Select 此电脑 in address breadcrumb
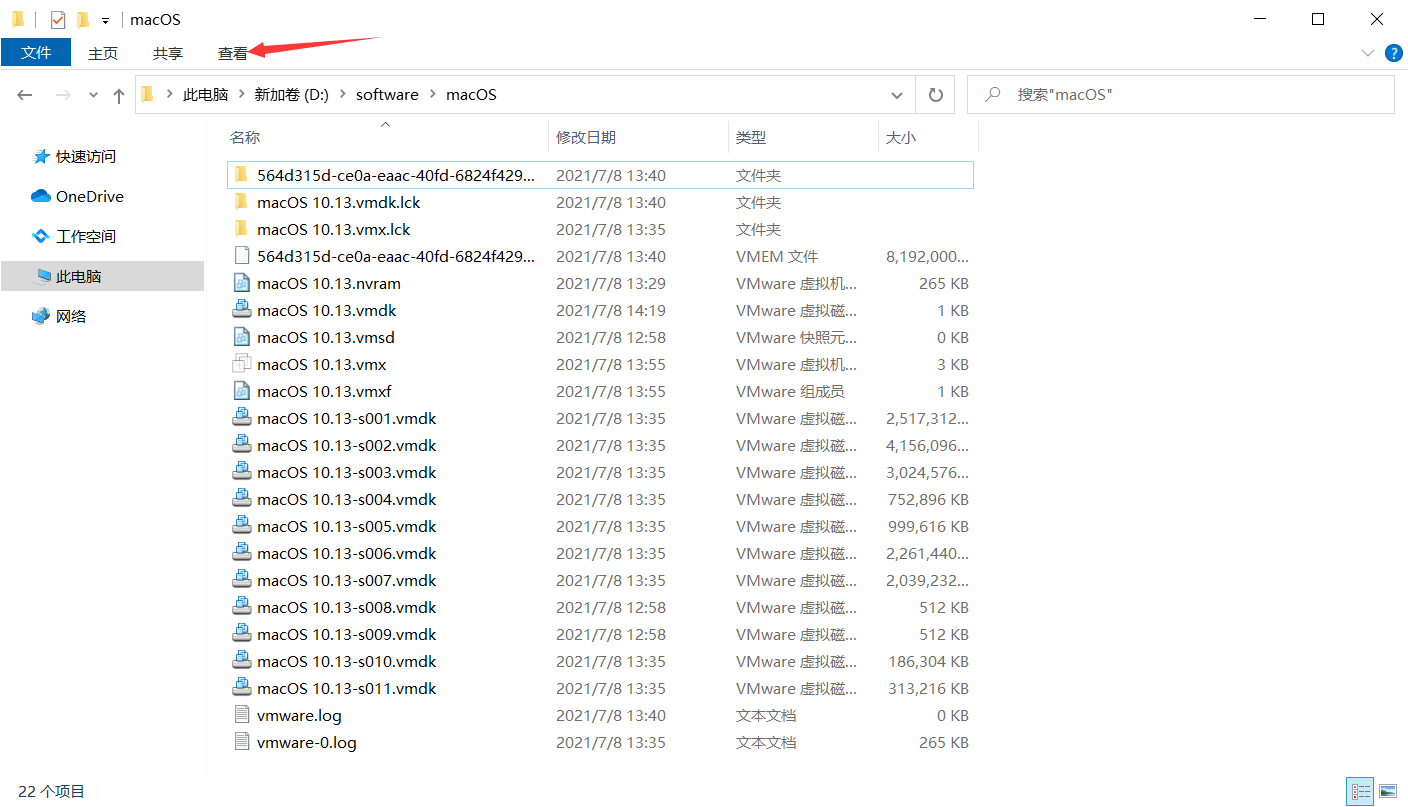 (x=205, y=95)
